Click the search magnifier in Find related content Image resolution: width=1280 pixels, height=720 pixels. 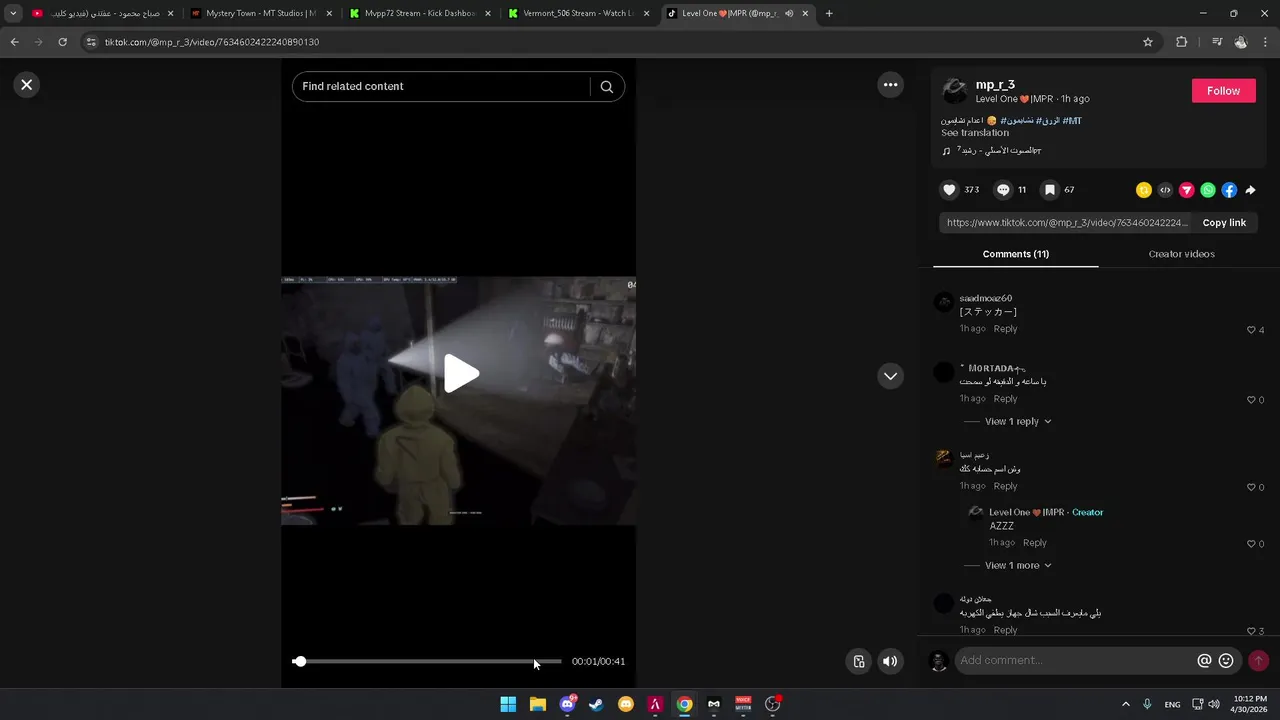606,87
